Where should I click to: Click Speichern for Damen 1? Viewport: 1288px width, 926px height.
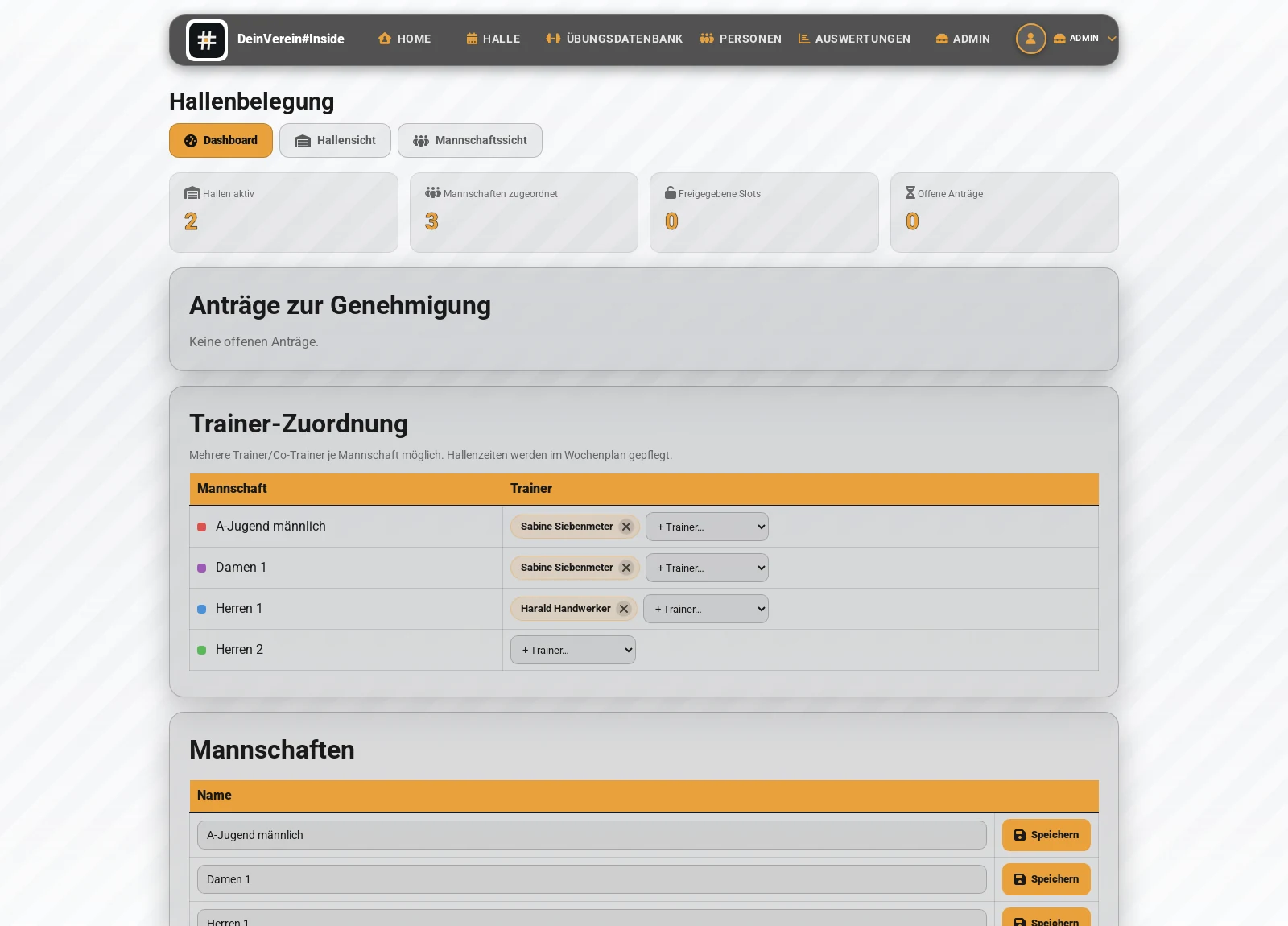point(1046,879)
